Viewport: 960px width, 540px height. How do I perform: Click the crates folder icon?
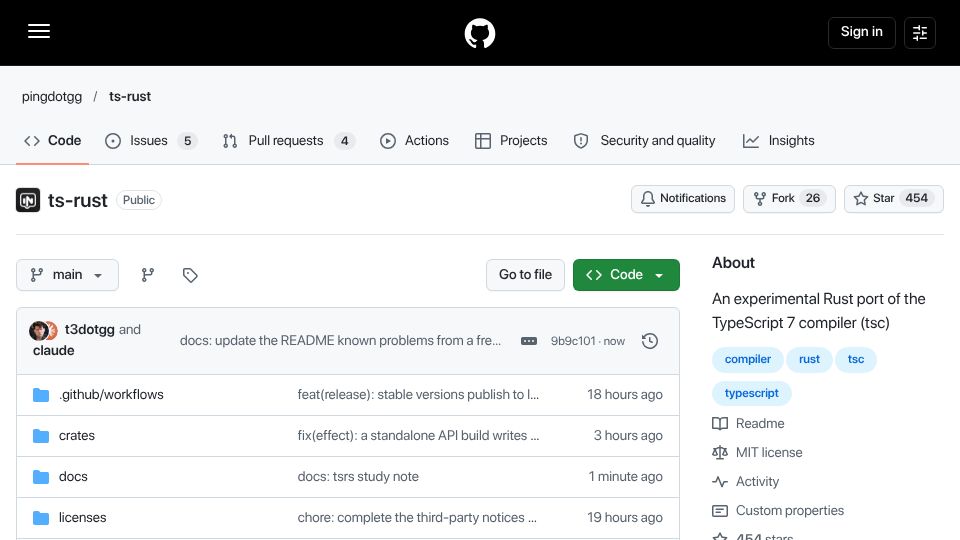[41, 436]
